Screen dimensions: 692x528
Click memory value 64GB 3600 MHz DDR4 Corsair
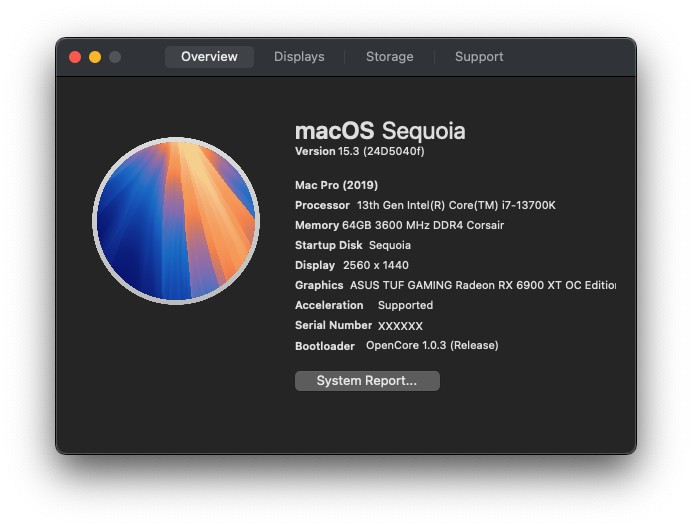423,225
